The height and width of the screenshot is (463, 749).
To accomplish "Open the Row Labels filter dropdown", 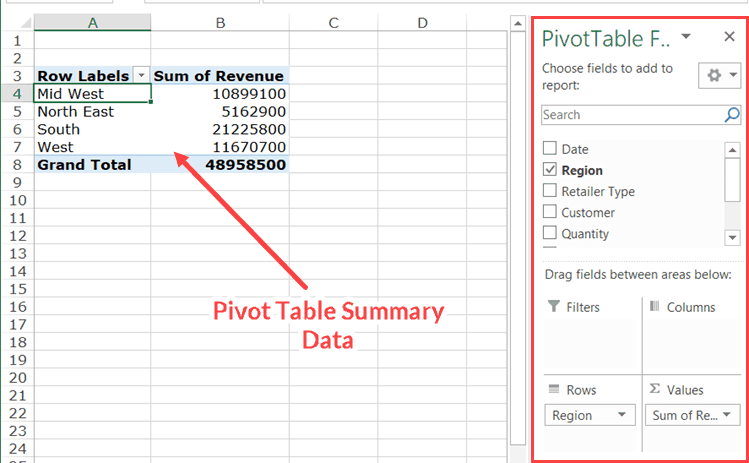I will 141,76.
